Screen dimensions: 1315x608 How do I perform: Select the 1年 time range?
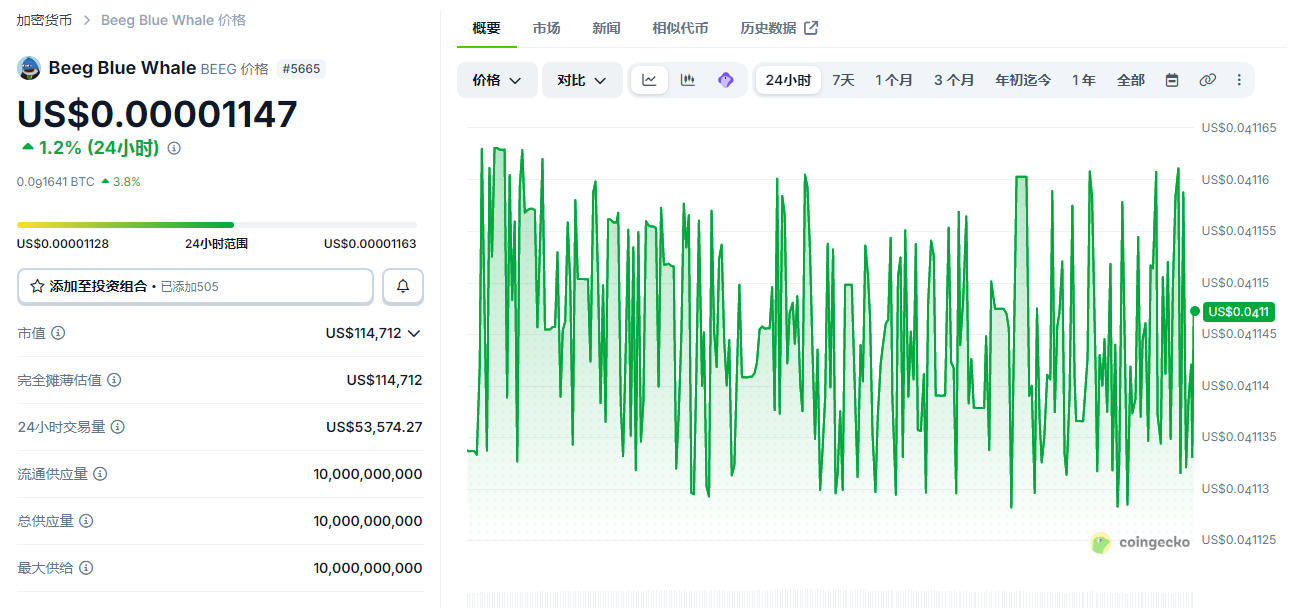pyautogui.click(x=1084, y=80)
